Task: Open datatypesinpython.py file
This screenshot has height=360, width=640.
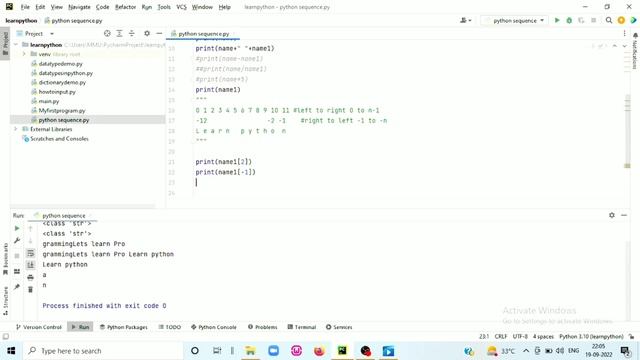Action: (x=65, y=73)
